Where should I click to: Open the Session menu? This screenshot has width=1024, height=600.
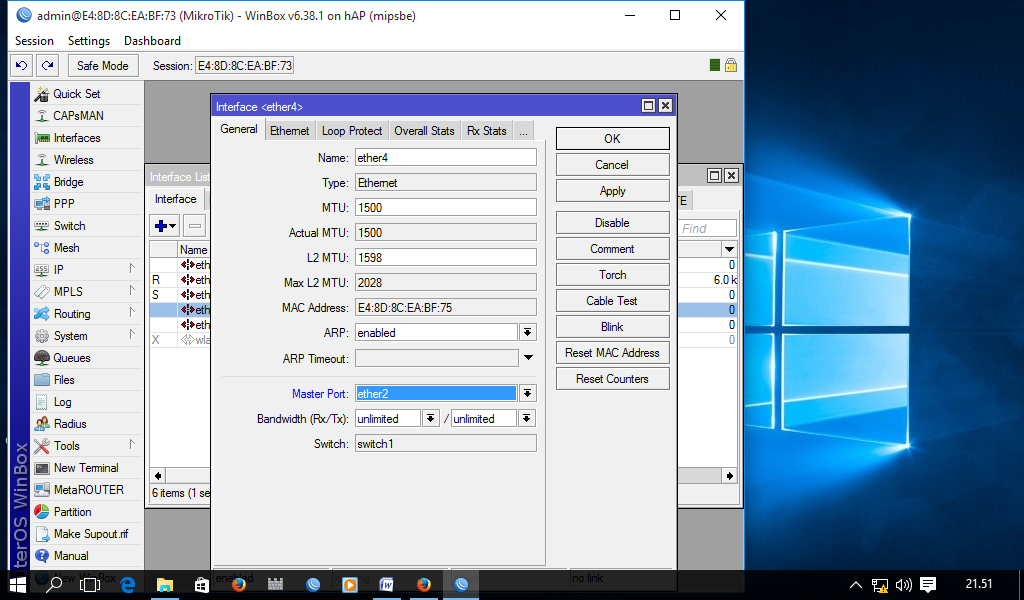pyautogui.click(x=34, y=40)
